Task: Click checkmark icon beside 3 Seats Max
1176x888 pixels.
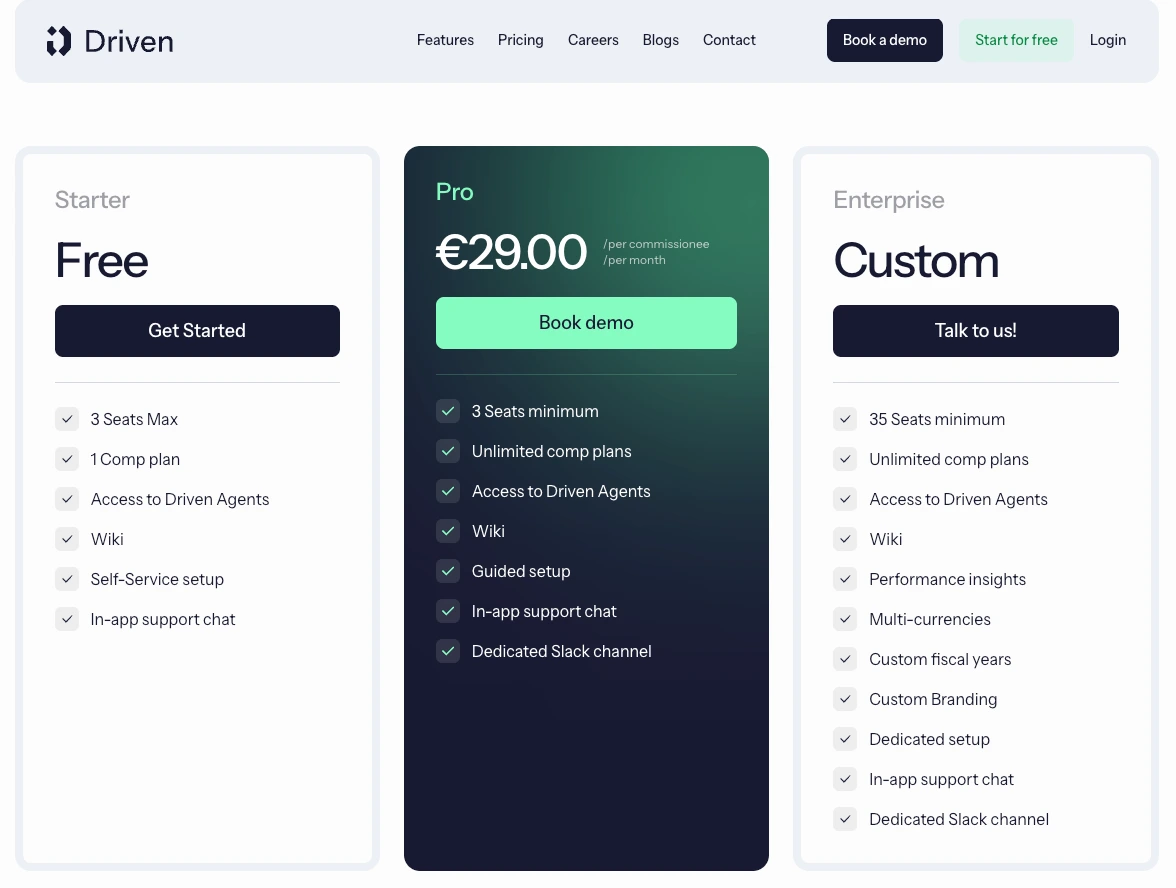Action: click(x=67, y=419)
